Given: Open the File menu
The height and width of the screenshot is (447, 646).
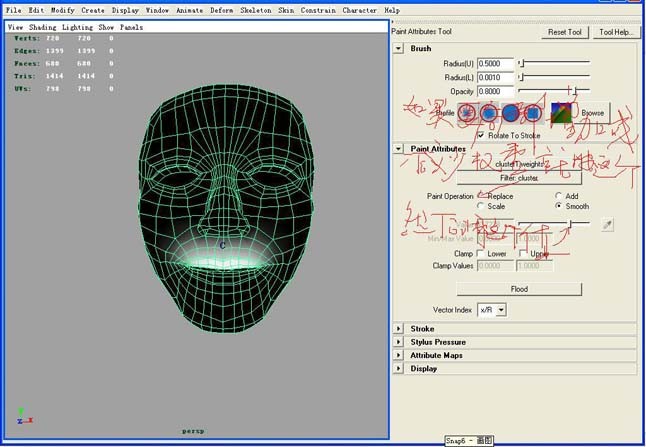Looking at the screenshot, I should (x=14, y=10).
